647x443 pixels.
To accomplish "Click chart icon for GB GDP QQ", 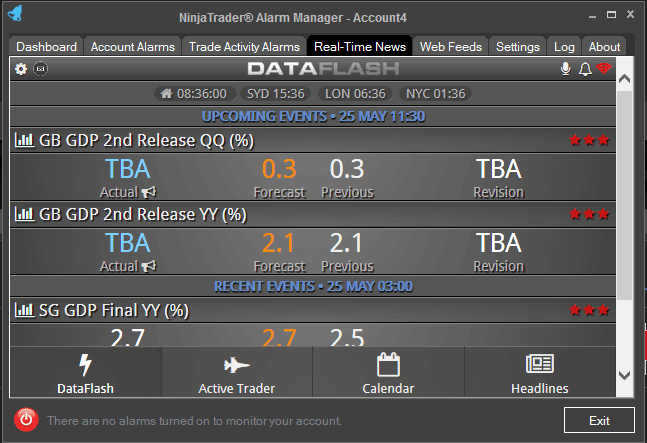I will 24,140.
